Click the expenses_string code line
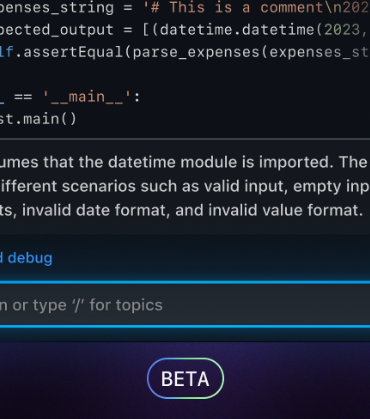 click(x=185, y=8)
